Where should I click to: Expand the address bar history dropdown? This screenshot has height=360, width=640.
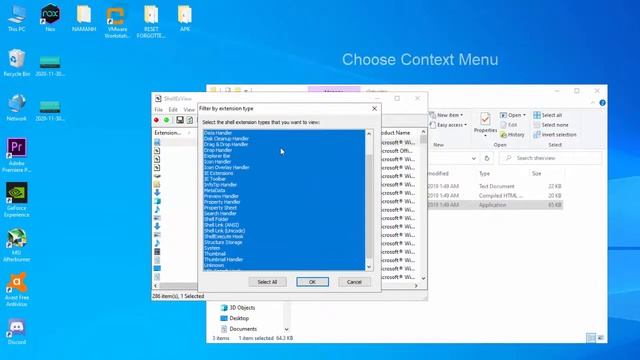(473, 158)
